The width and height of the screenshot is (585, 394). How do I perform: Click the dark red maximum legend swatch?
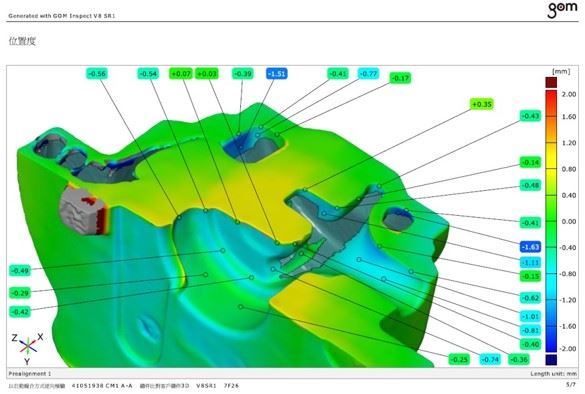[x=551, y=82]
